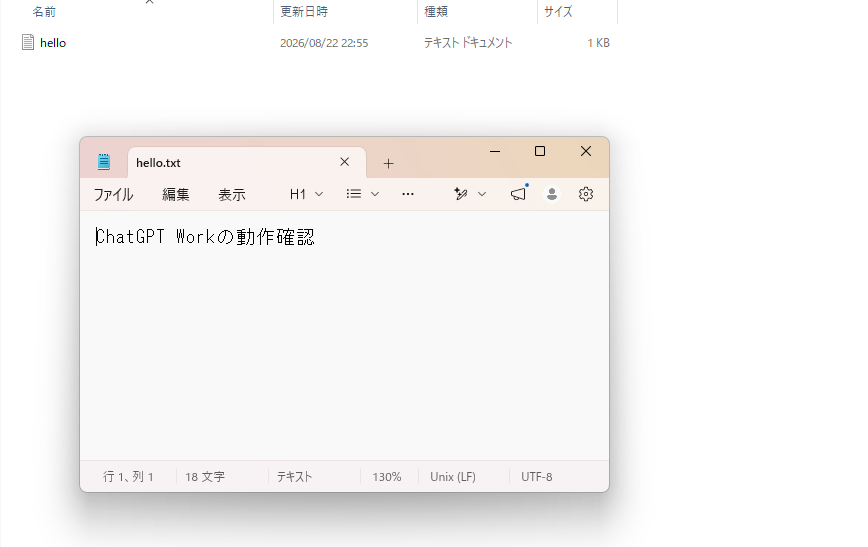Click the 行 1、列 1 position indicator

pyautogui.click(x=128, y=477)
